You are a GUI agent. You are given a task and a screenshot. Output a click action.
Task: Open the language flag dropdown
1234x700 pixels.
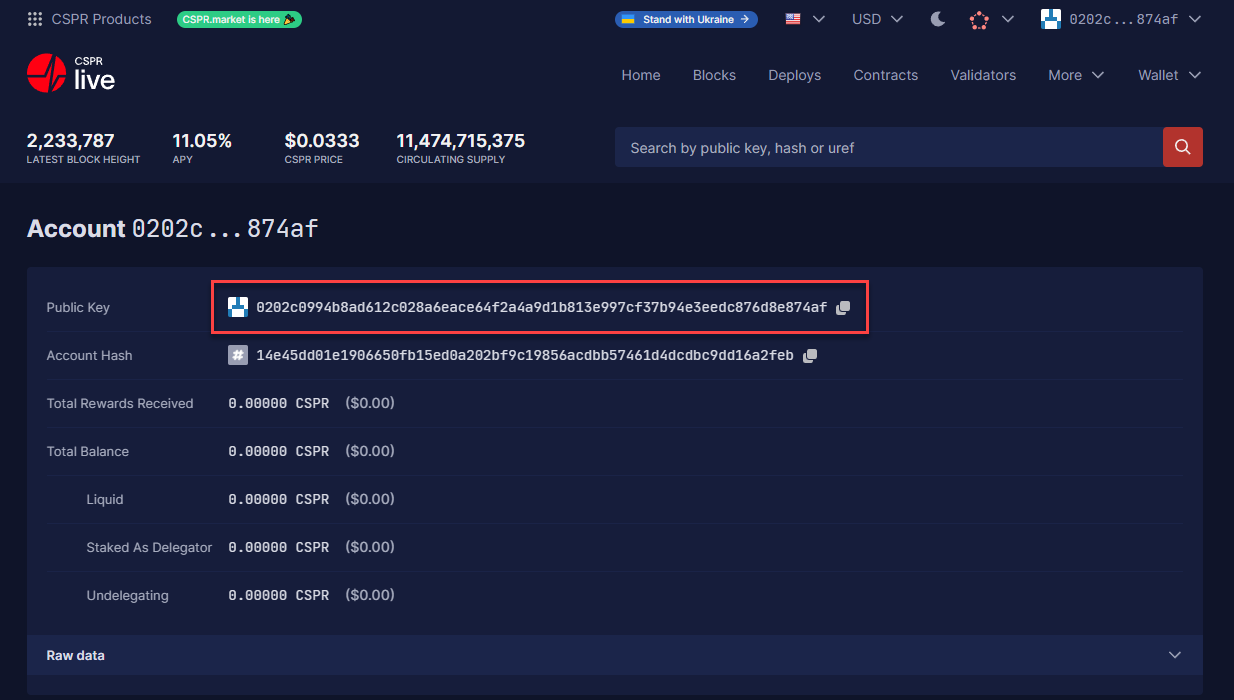coord(804,19)
